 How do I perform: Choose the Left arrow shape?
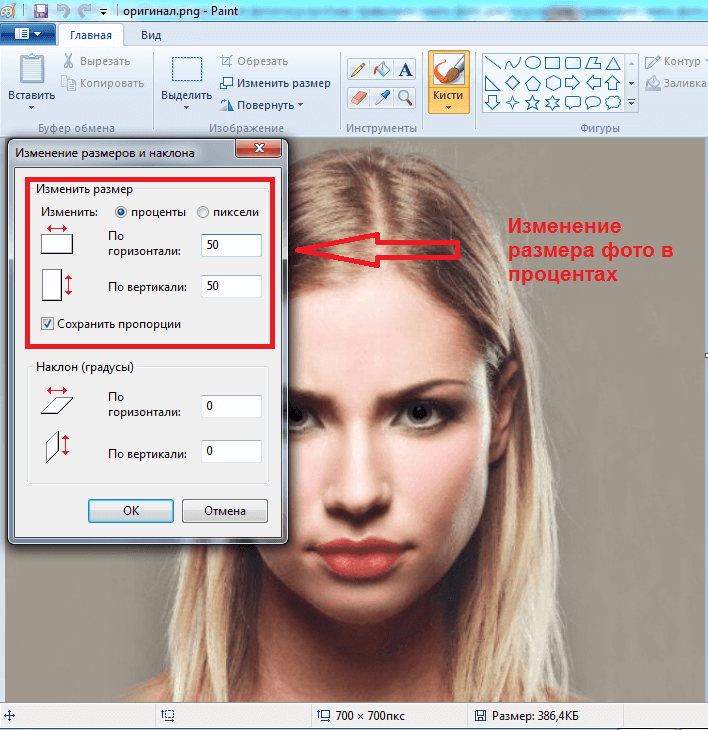pos(593,83)
